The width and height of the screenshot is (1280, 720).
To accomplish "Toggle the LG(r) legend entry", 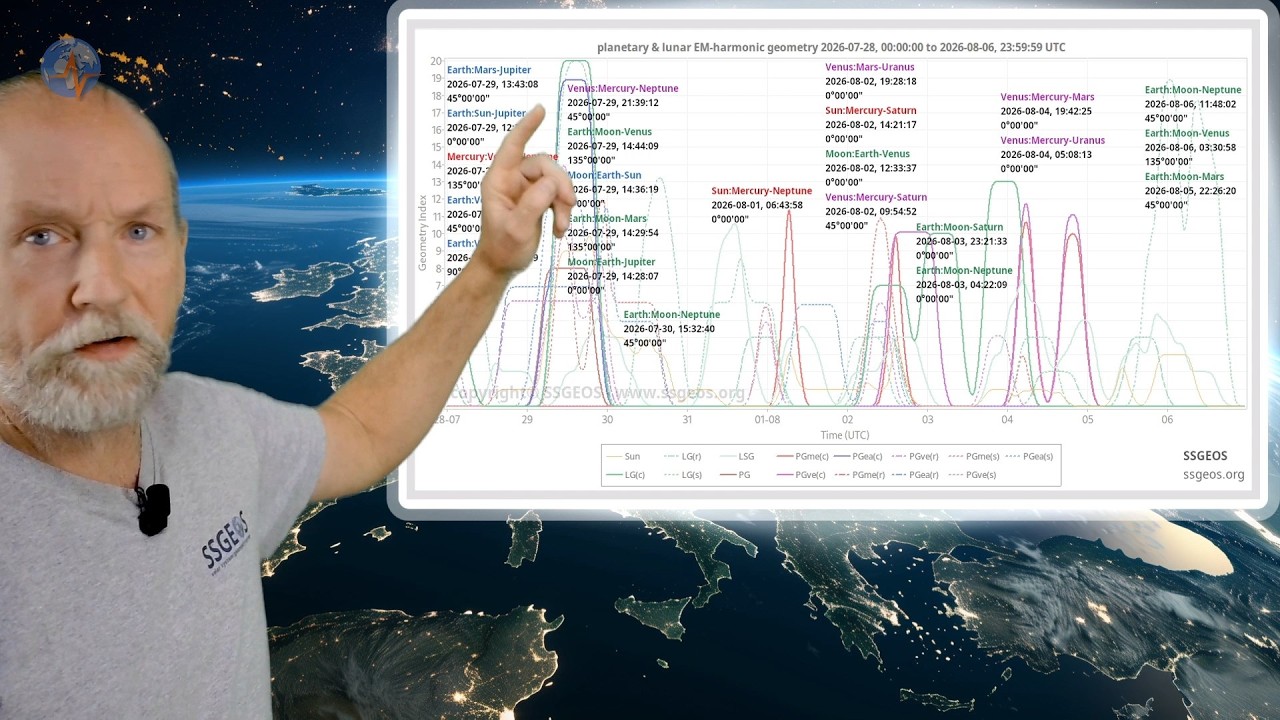I will (x=683, y=456).
